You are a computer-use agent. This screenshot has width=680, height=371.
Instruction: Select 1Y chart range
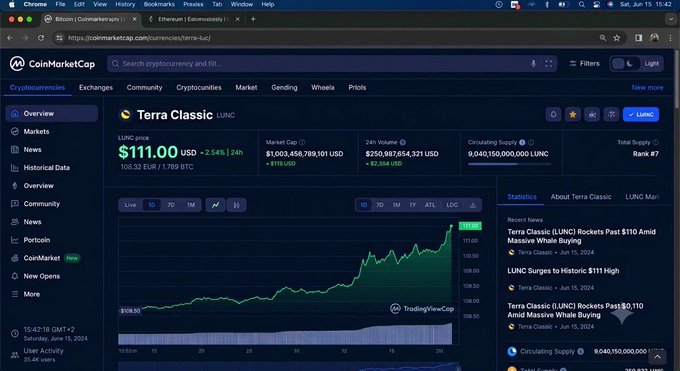(x=412, y=205)
